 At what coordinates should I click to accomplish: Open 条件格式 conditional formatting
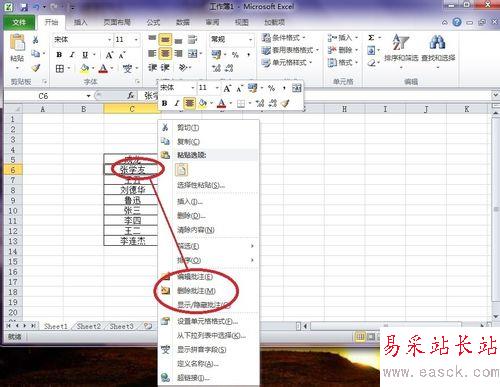tap(283, 38)
